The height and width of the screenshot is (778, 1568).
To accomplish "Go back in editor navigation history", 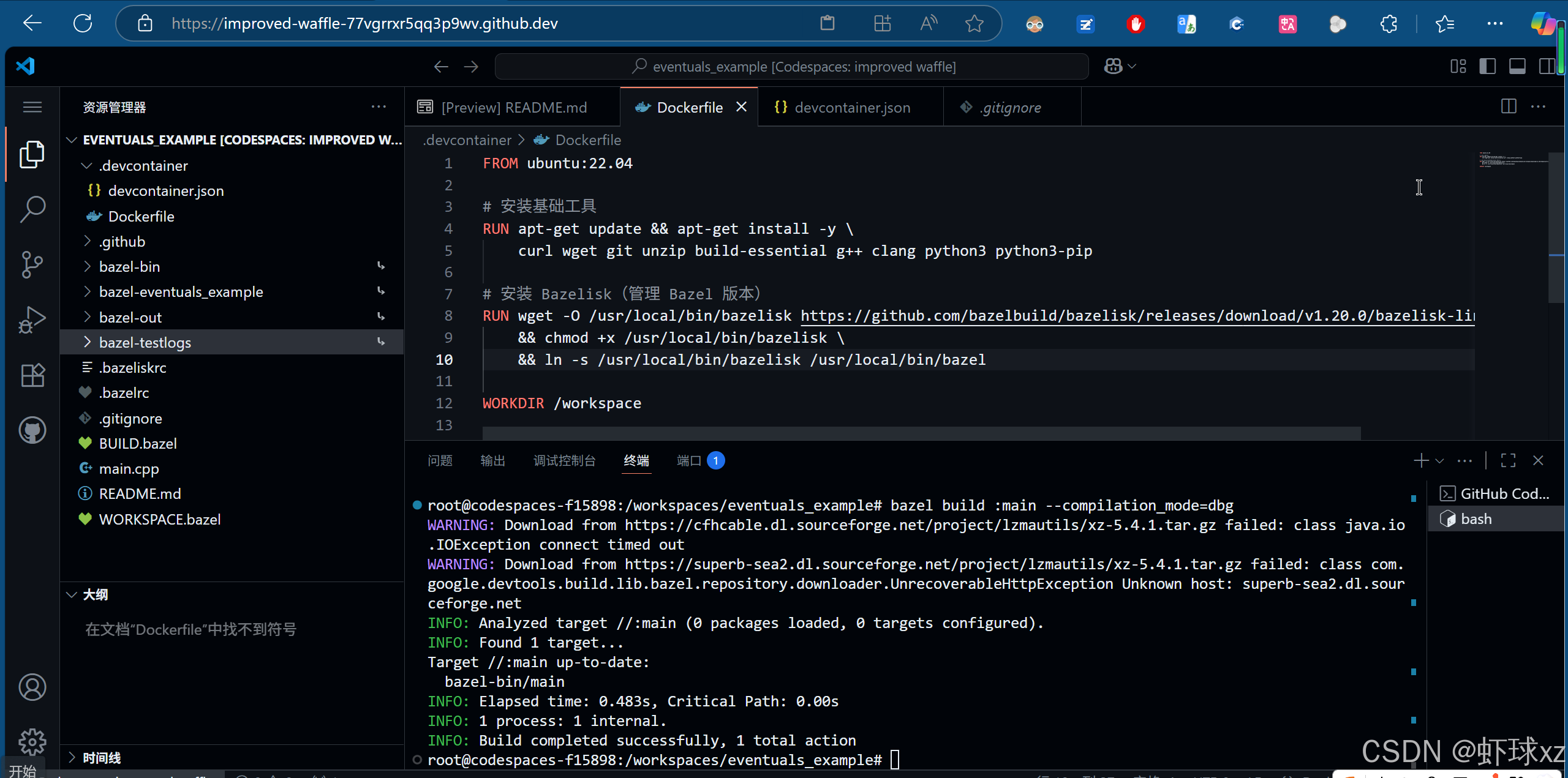I will pos(441,66).
